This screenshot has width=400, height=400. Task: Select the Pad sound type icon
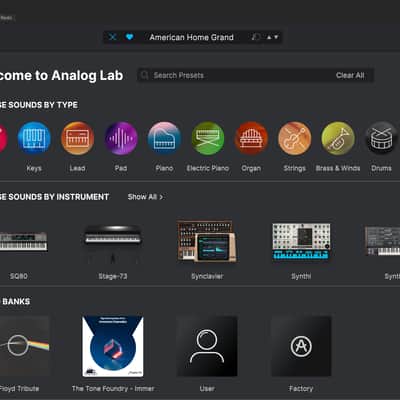click(121, 138)
